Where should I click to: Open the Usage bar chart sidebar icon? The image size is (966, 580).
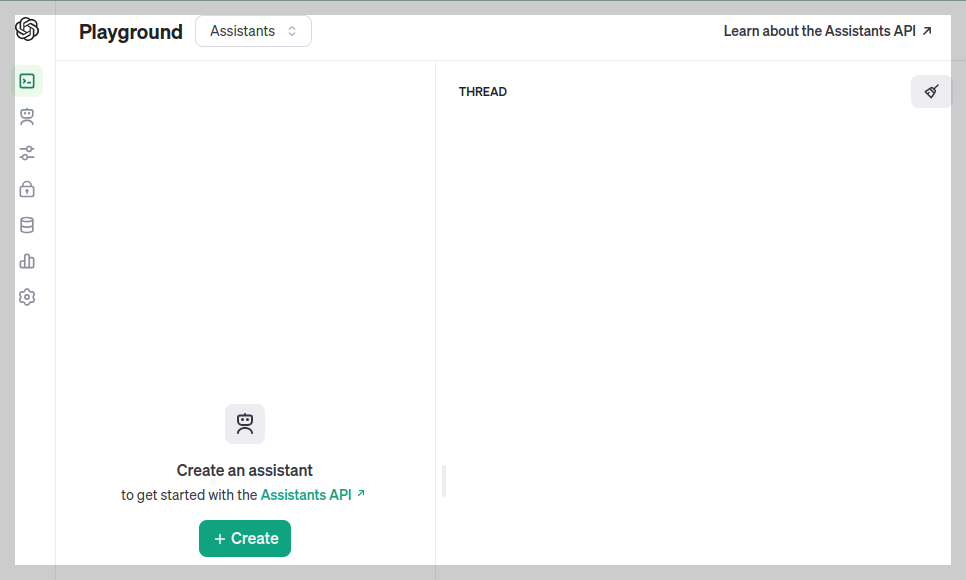pyautogui.click(x=27, y=261)
